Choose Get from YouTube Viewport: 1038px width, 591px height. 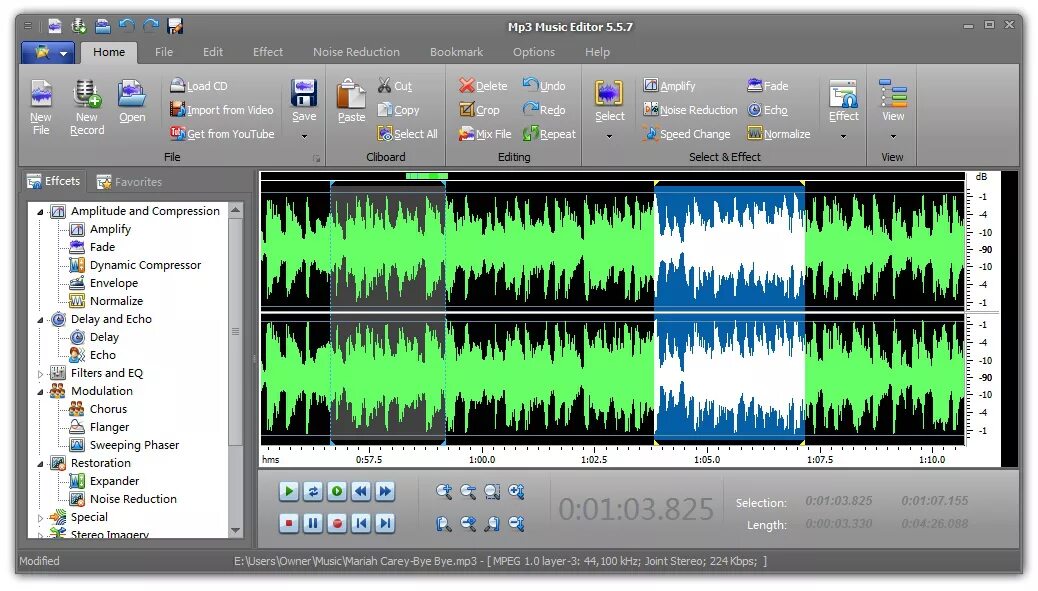coord(222,134)
